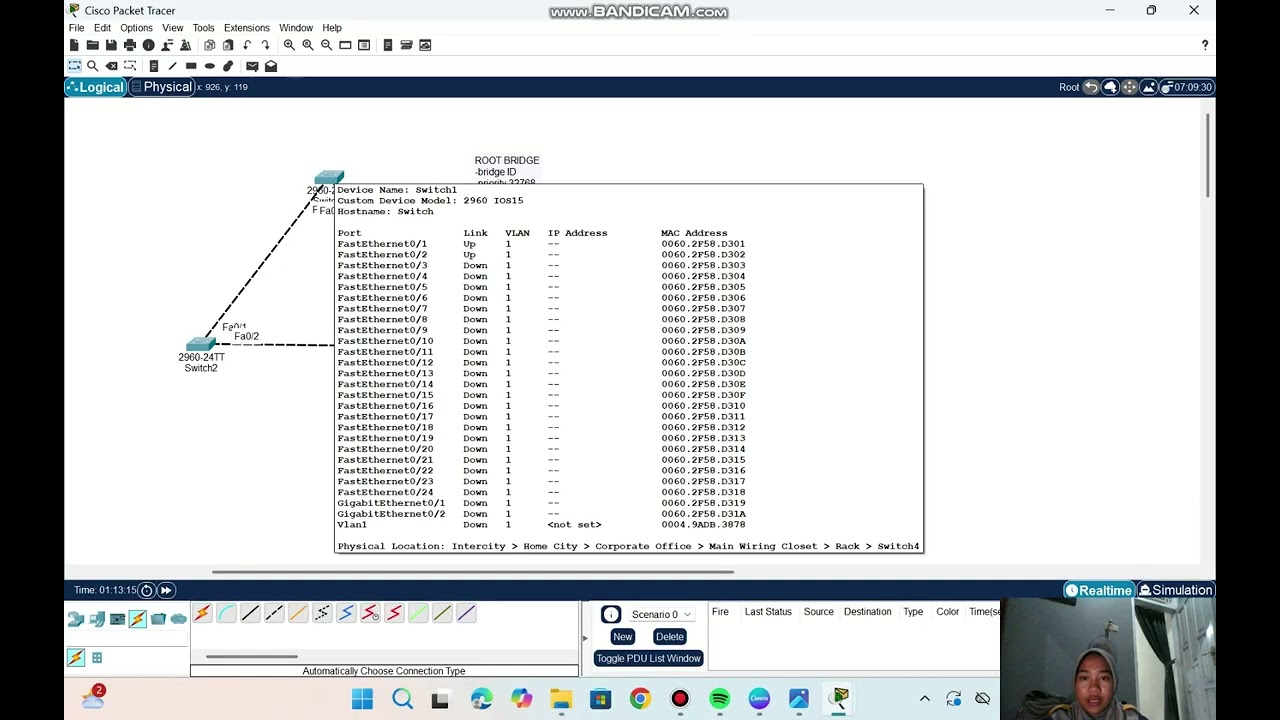Click the Power Cycle Devices button
The width and height of the screenshot is (1280, 720).
click(x=146, y=590)
